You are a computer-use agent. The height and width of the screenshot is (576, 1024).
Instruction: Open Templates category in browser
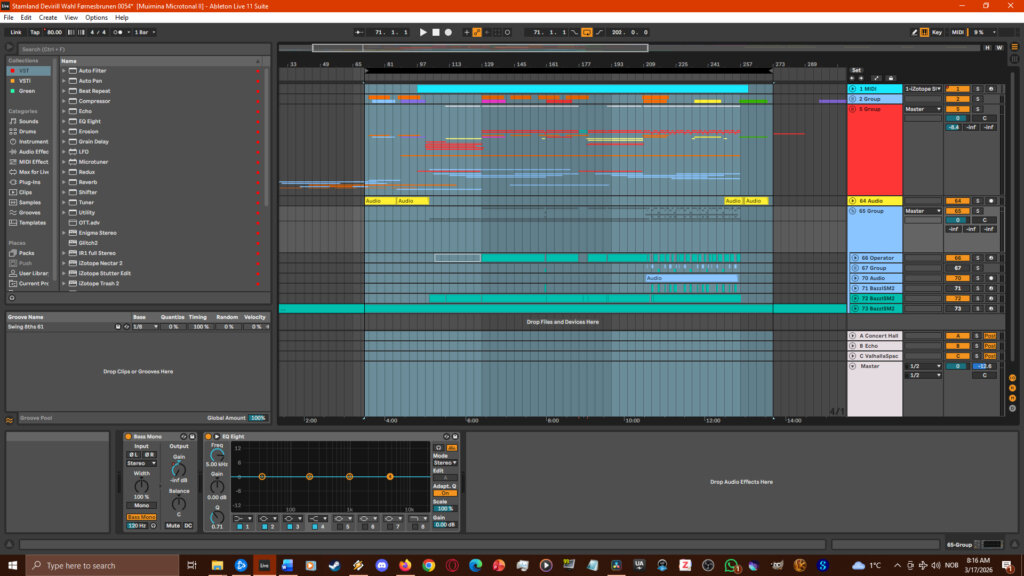click(x=29, y=223)
